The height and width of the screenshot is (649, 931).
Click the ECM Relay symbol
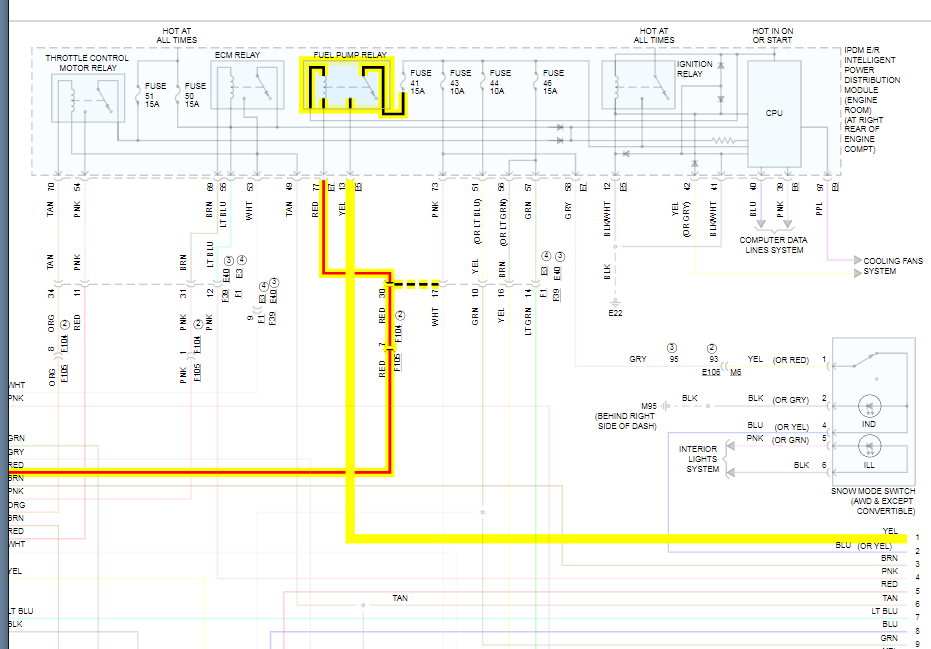coord(247,87)
